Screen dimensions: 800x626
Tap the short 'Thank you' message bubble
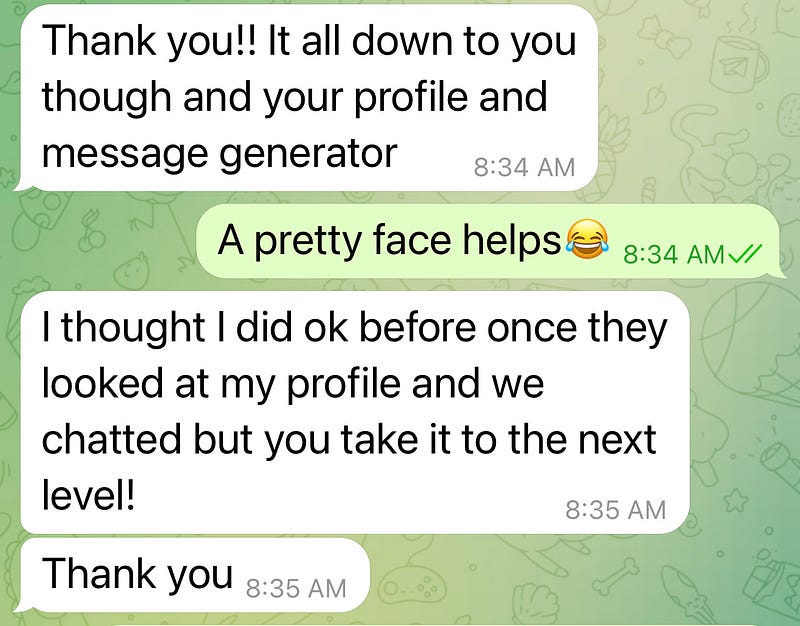[x=191, y=575]
